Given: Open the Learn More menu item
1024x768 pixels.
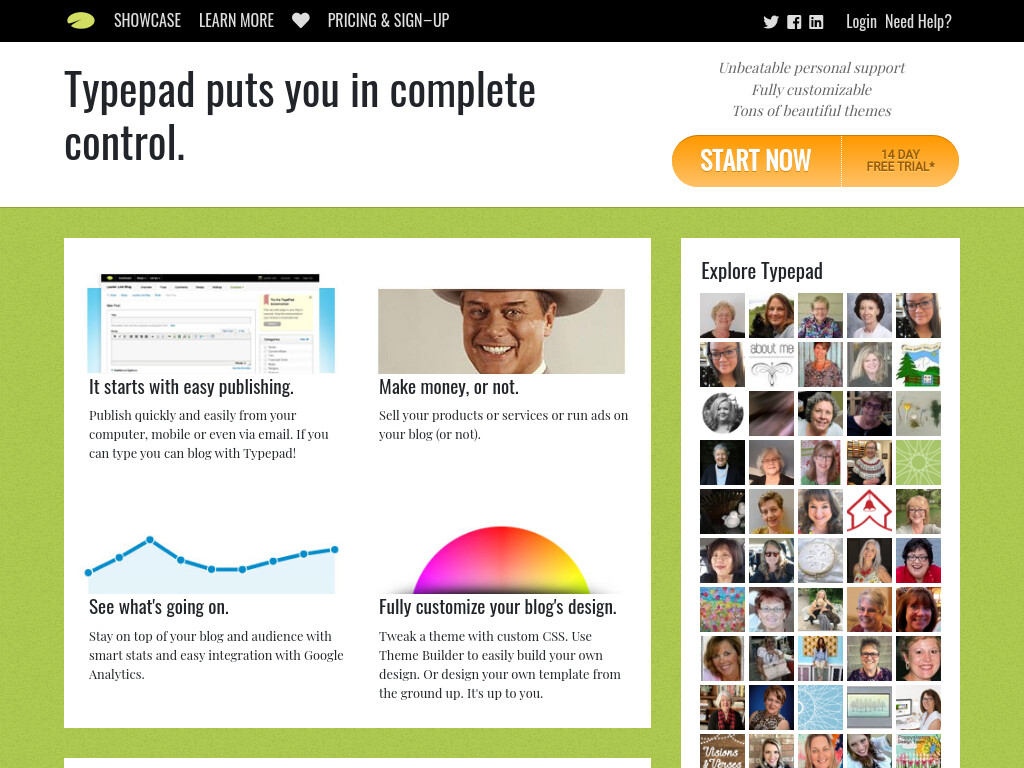Looking at the screenshot, I should [x=236, y=21].
